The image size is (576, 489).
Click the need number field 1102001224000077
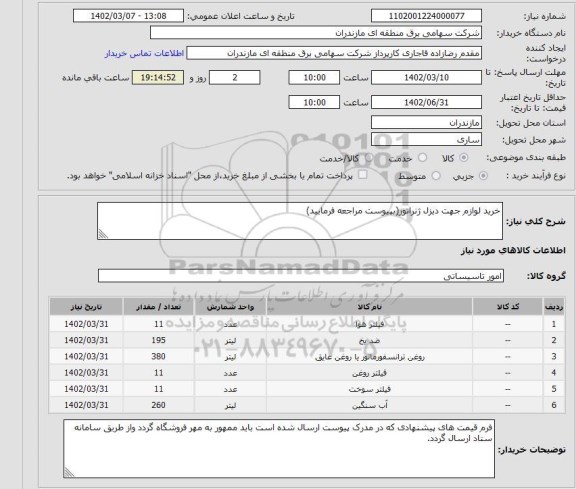426,16
